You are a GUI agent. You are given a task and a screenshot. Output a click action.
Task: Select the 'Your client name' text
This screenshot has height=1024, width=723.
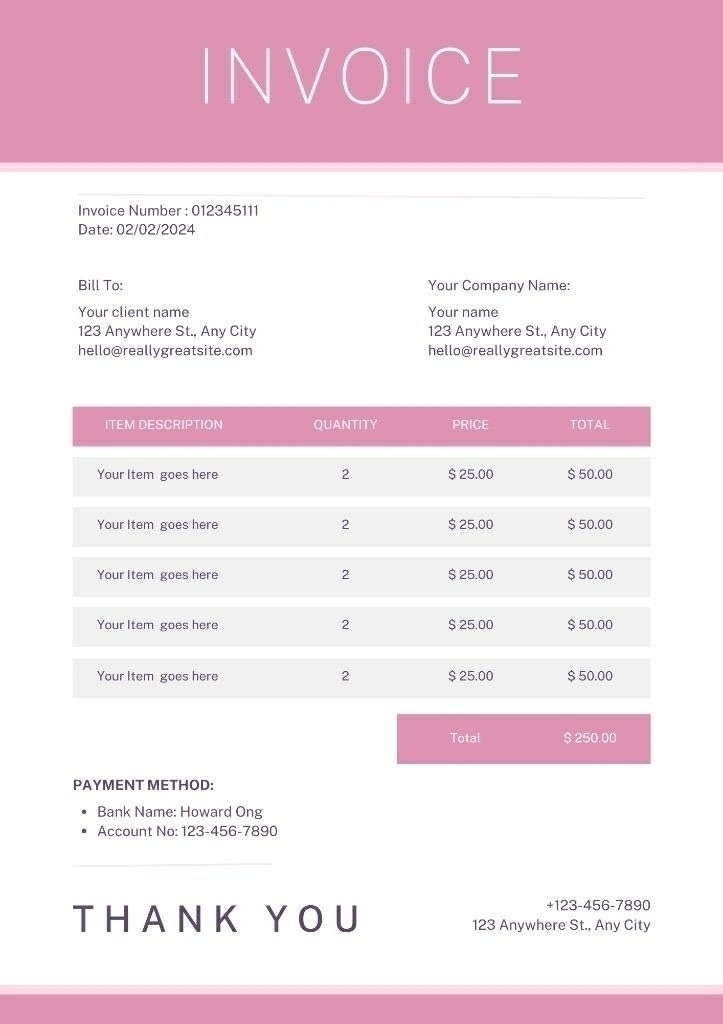point(133,312)
